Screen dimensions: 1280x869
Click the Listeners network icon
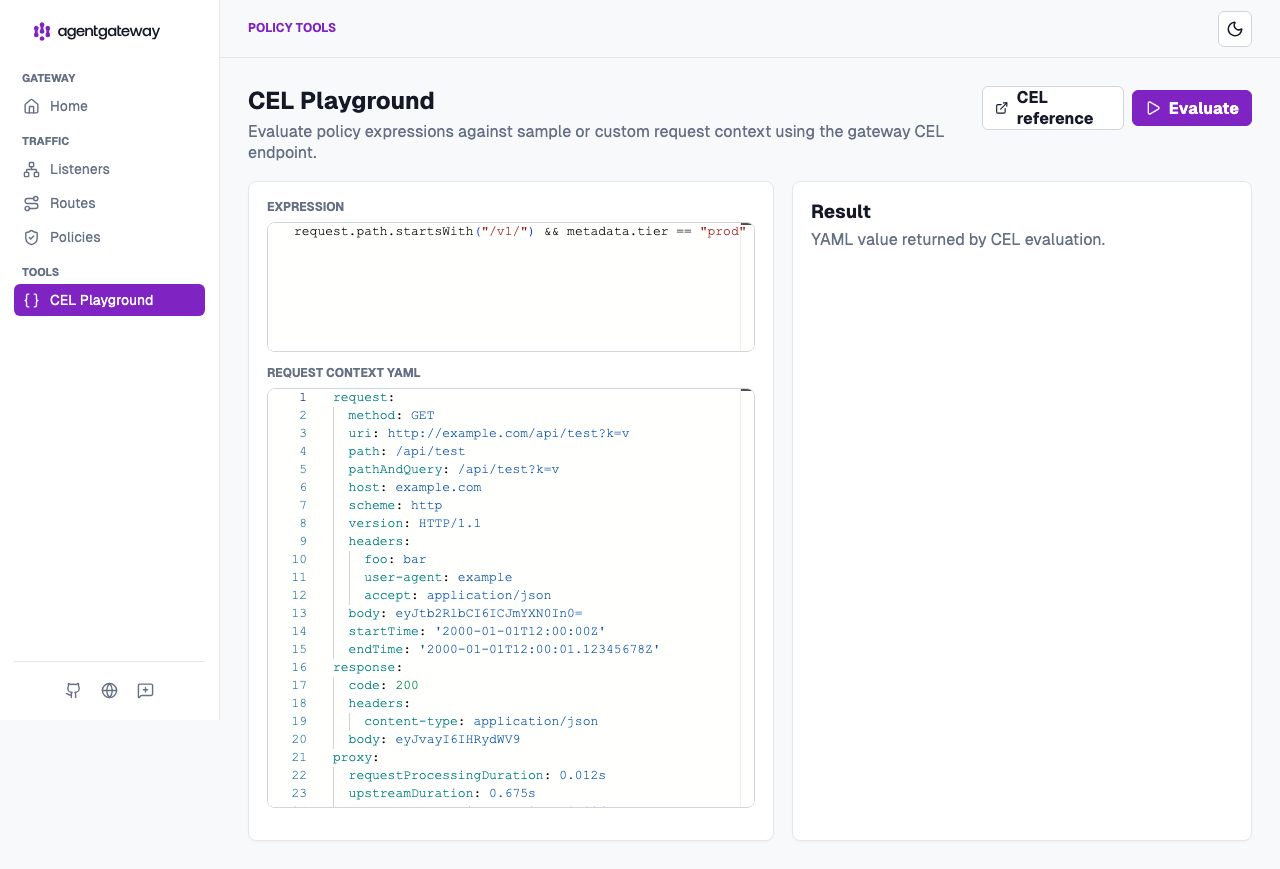32,169
